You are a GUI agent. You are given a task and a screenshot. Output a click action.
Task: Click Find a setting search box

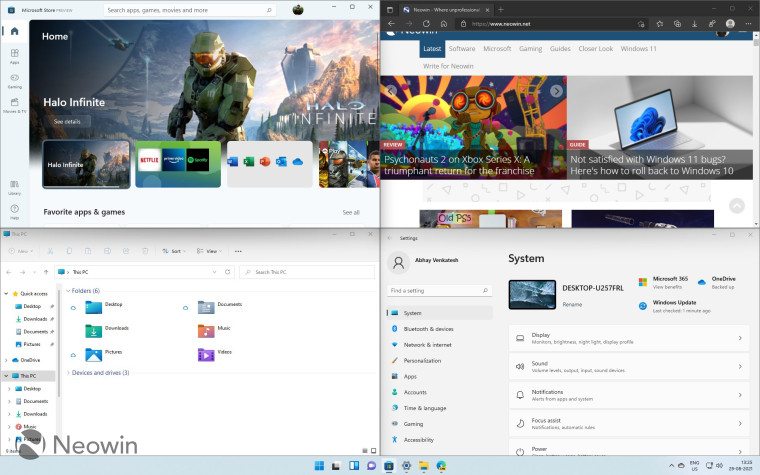click(439, 290)
